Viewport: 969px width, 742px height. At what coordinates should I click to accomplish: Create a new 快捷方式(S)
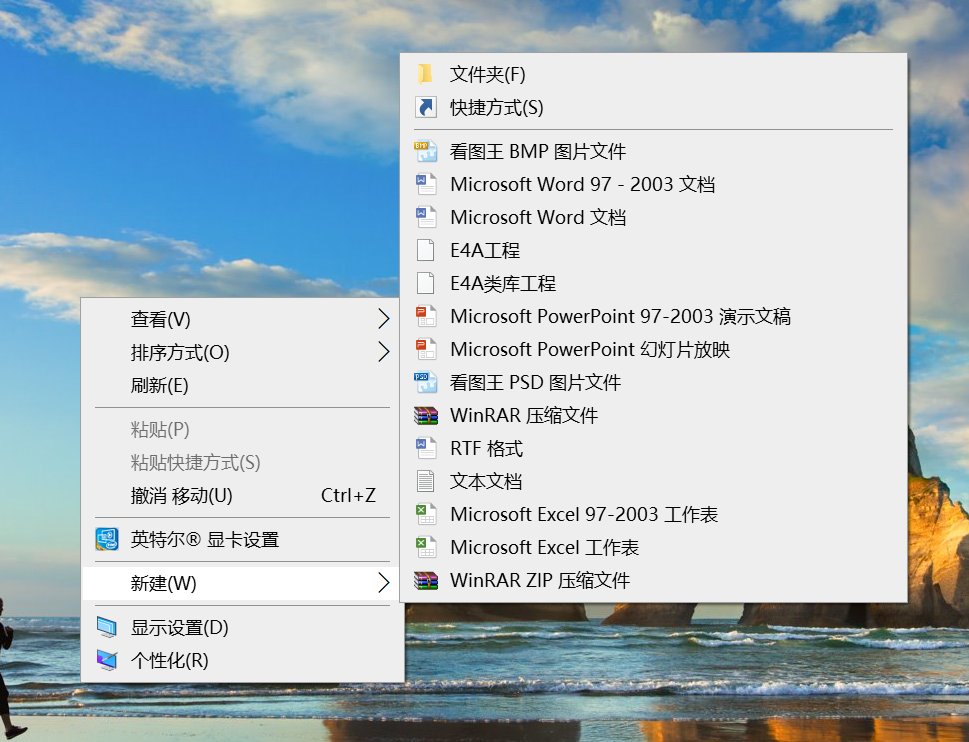[x=654, y=108]
